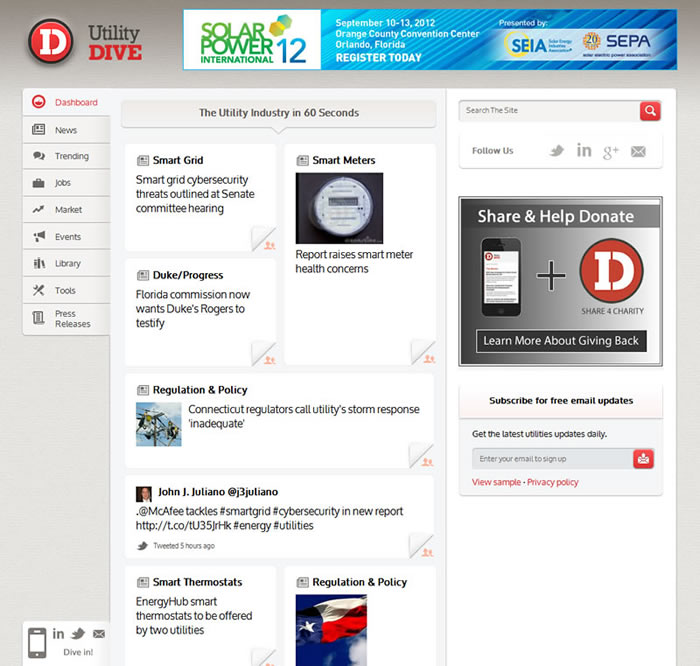Read Connecticut regulators storm response article
Image resolution: width=700 pixels, height=666 pixels.
pos(304,416)
